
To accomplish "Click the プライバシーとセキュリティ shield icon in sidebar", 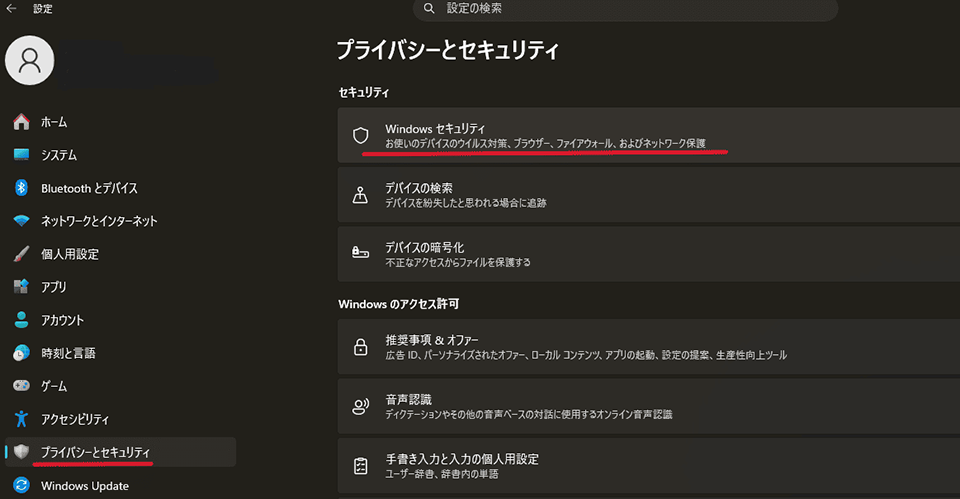I will (21, 452).
